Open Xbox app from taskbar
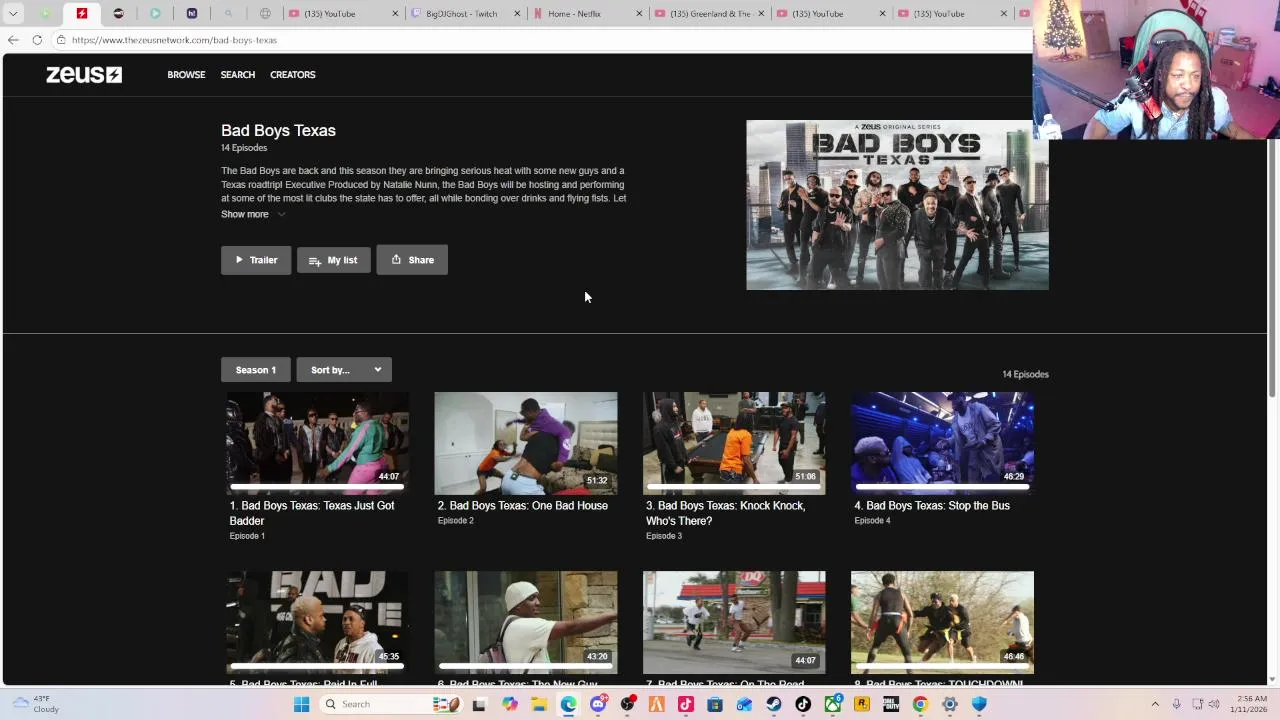 click(833, 704)
